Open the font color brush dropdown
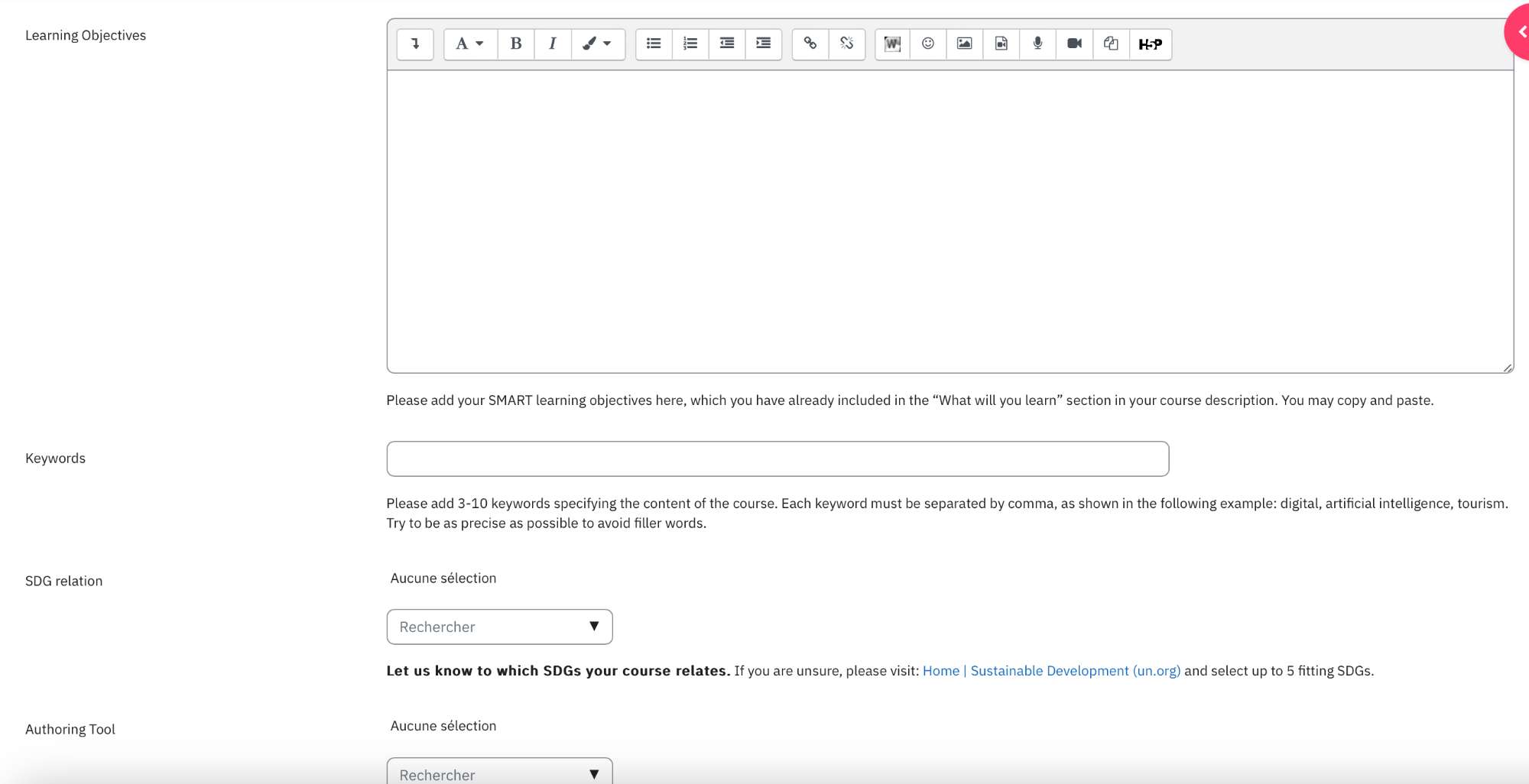 point(598,44)
